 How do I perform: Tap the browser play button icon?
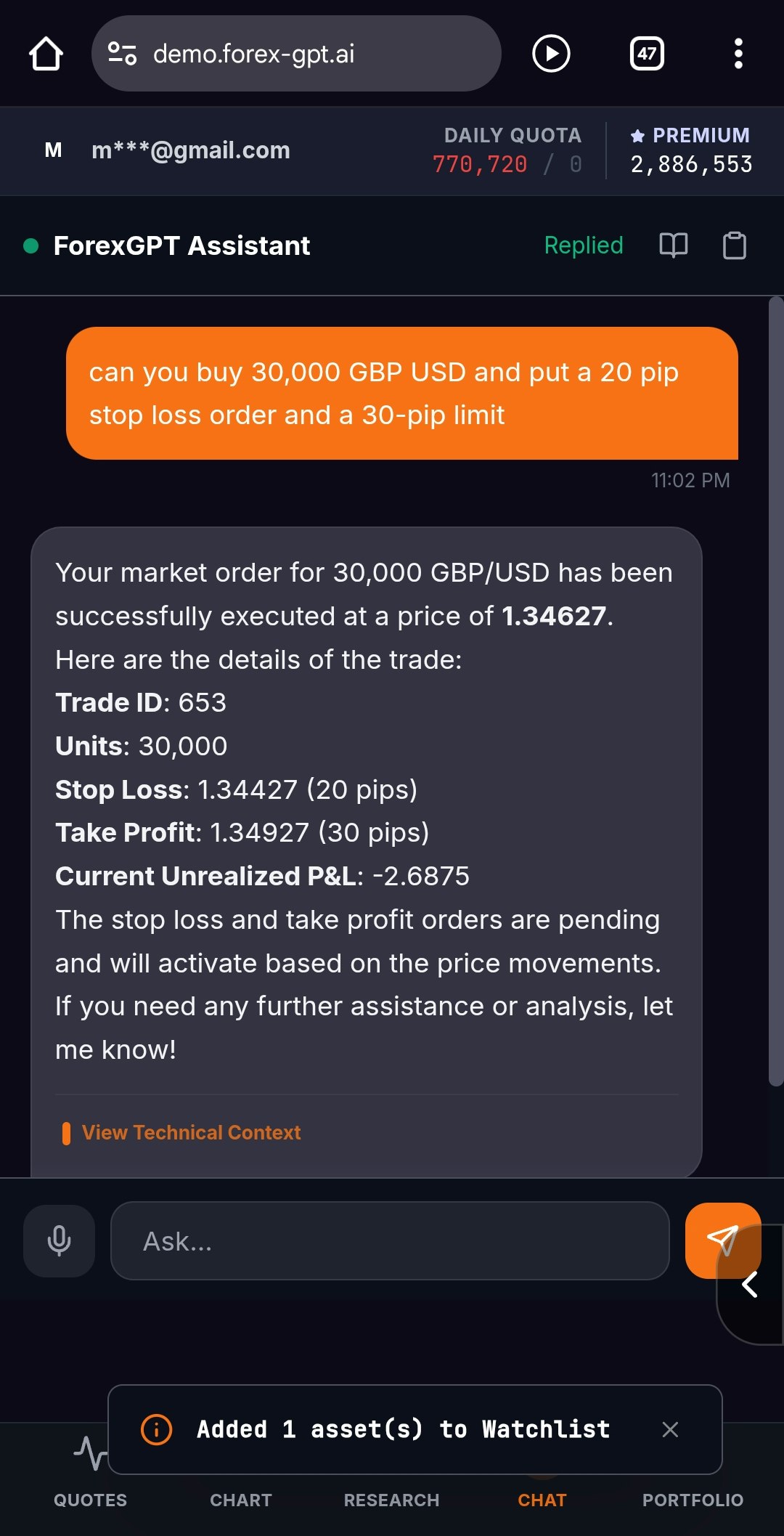tap(551, 54)
